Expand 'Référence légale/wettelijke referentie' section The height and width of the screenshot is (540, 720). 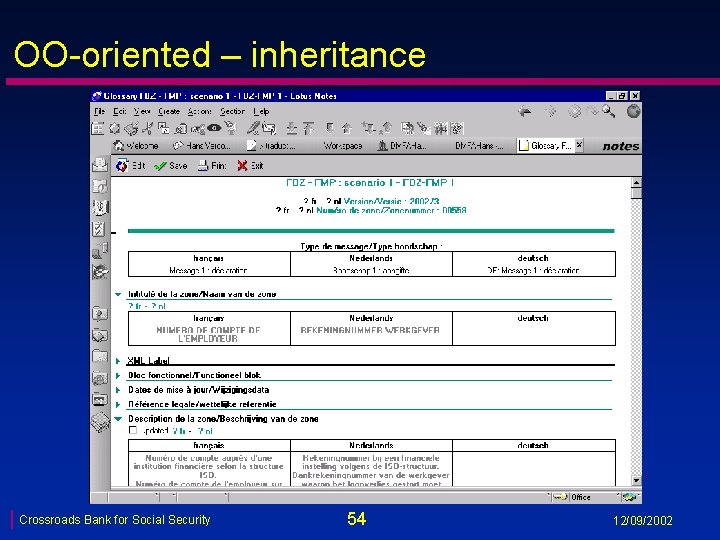click(118, 405)
